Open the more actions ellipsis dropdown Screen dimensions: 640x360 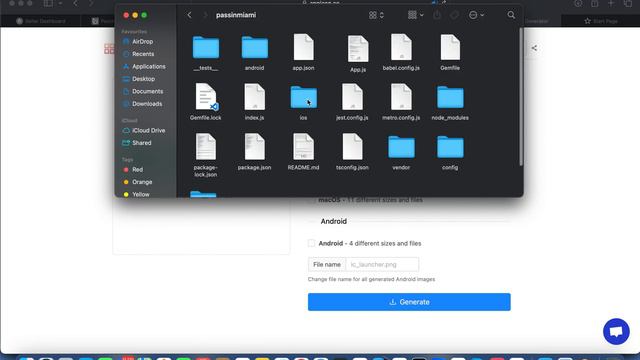coord(476,15)
